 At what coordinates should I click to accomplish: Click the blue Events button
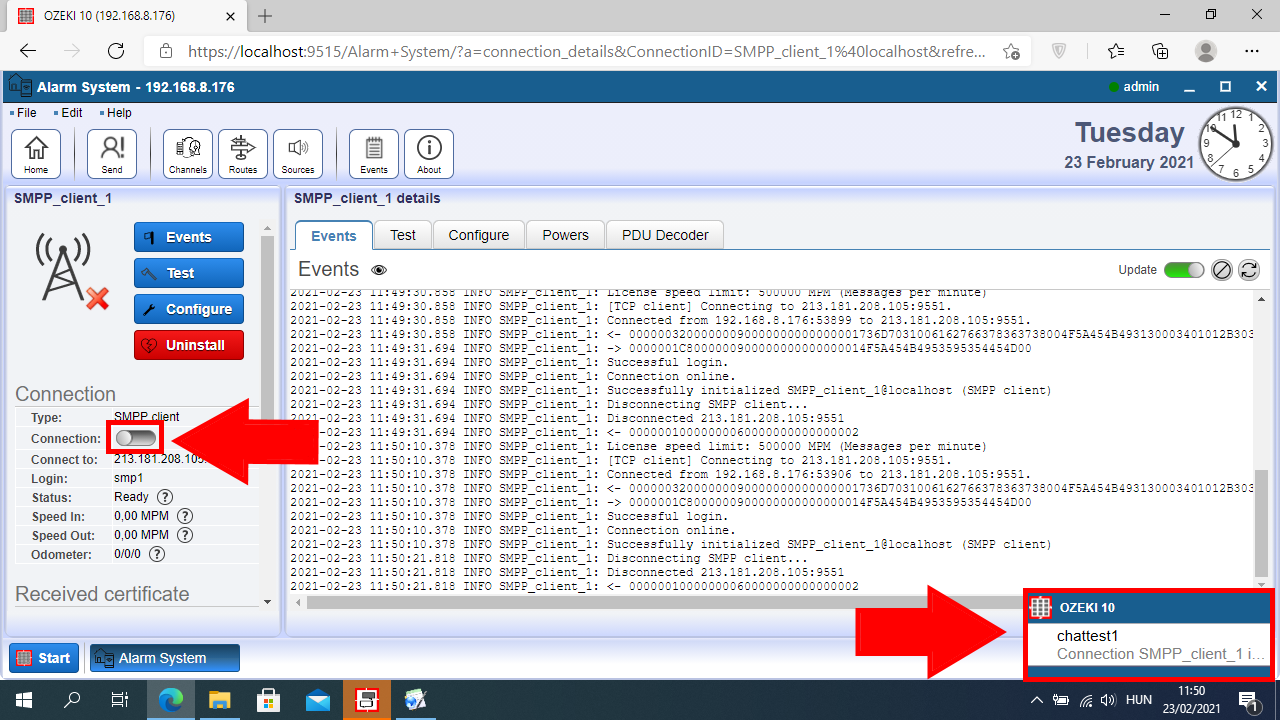pyautogui.click(x=189, y=237)
